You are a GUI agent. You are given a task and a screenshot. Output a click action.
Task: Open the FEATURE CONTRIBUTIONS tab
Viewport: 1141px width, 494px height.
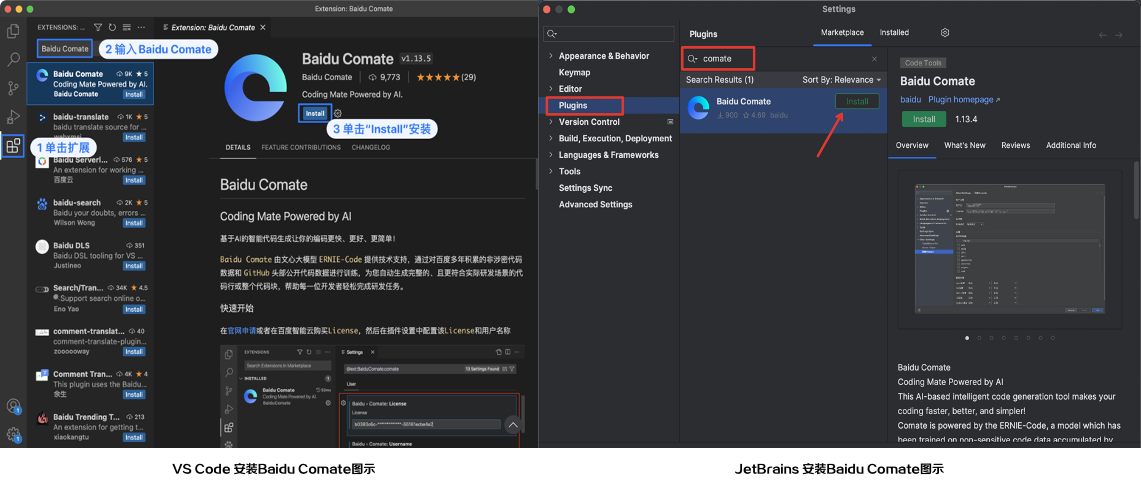[301, 148]
